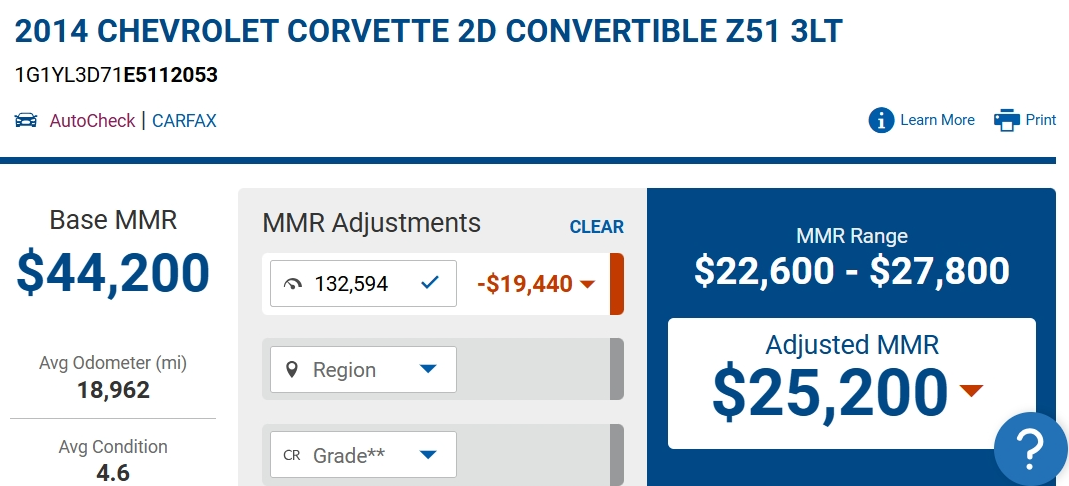Click the speedometer icon in the odometer field

[x=292, y=284]
